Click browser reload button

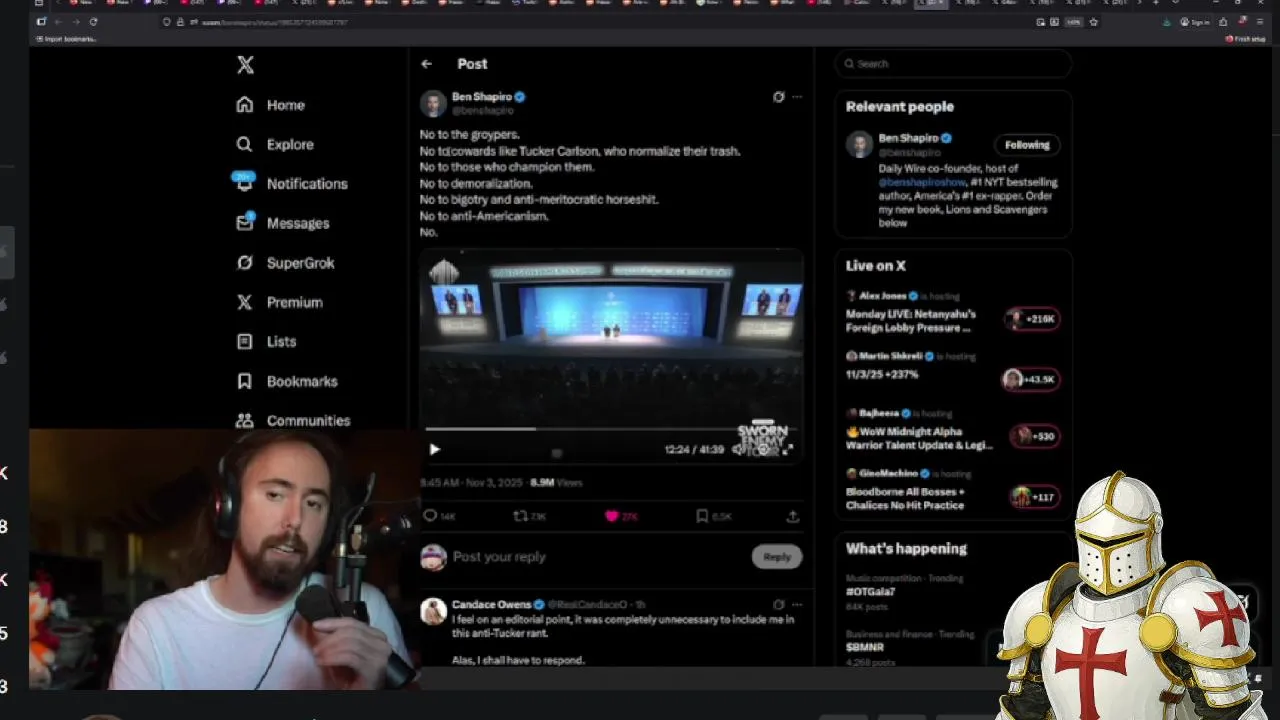click(x=93, y=21)
